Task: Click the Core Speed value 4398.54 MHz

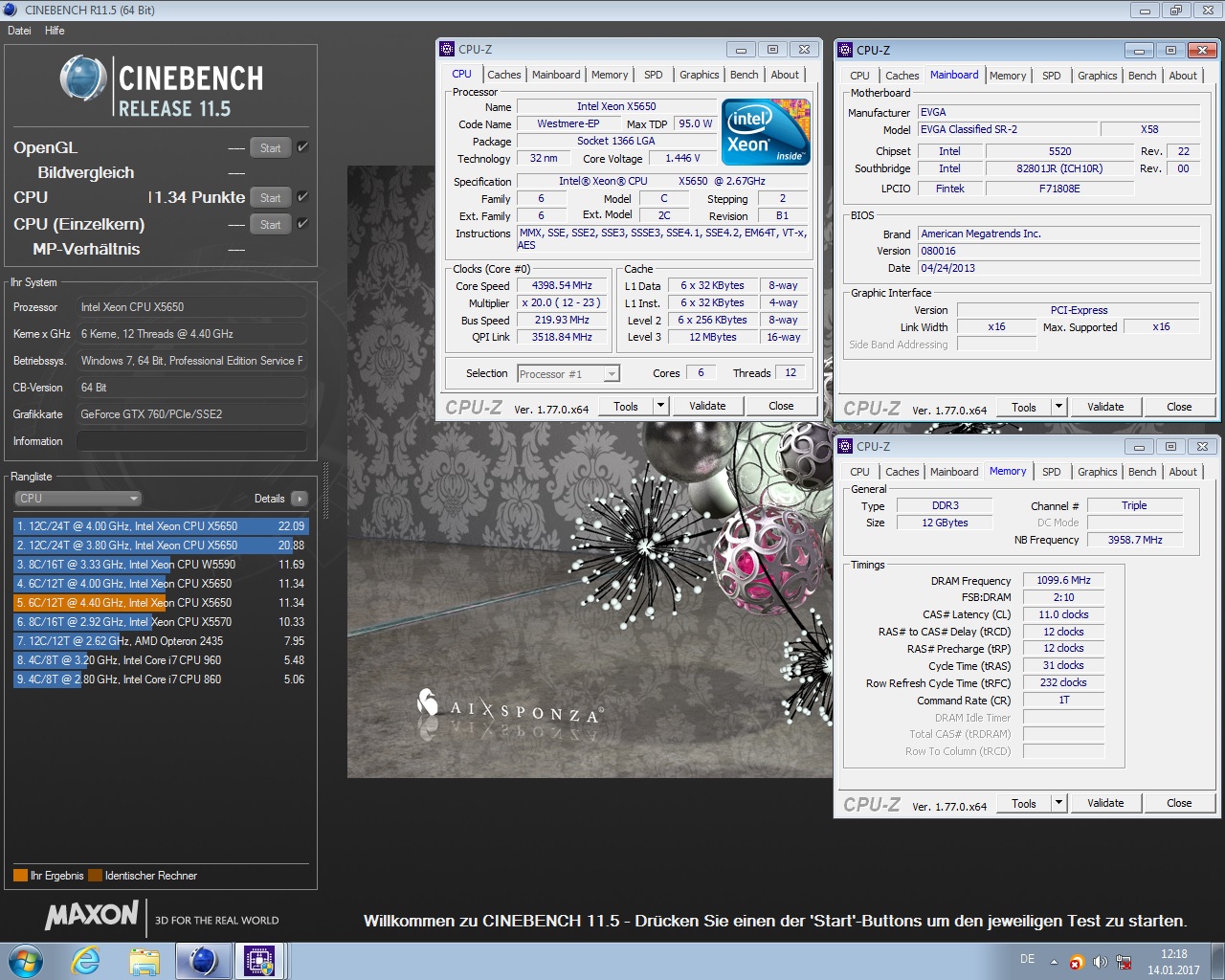Action: tap(563, 285)
